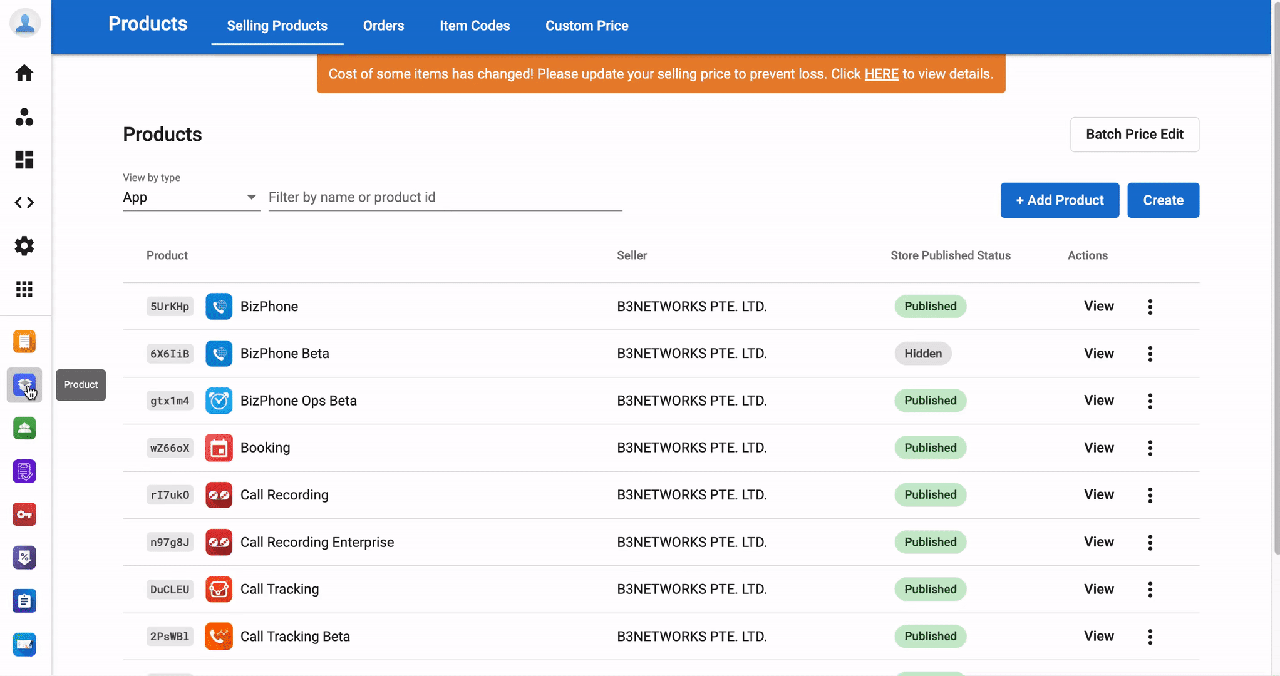Click the Call Tracking product icon
This screenshot has height=676, width=1280.
pos(219,589)
